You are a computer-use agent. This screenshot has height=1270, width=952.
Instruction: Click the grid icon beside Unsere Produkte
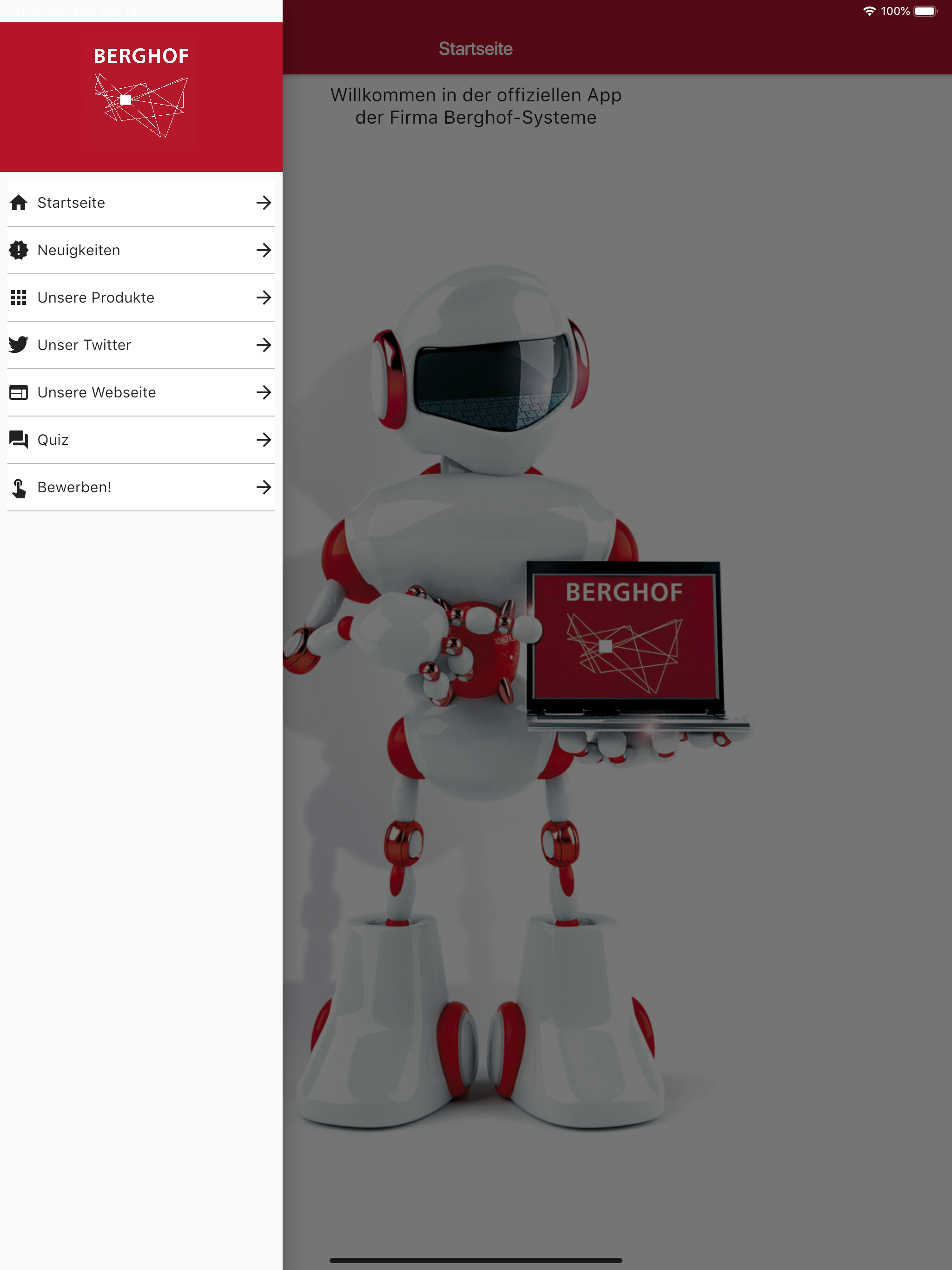(19, 298)
